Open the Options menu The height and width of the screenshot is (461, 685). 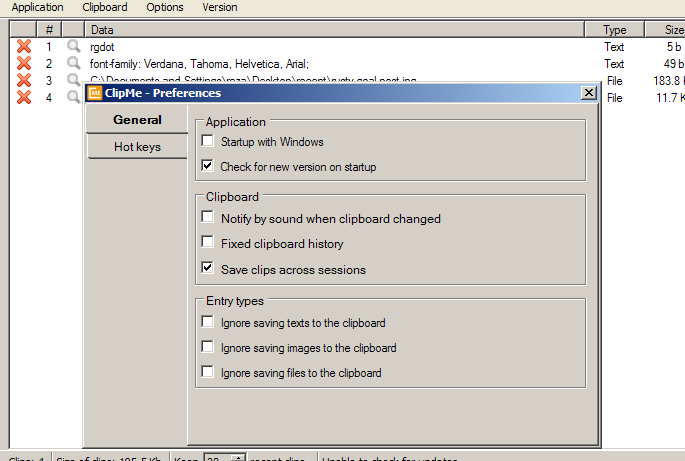[165, 7]
